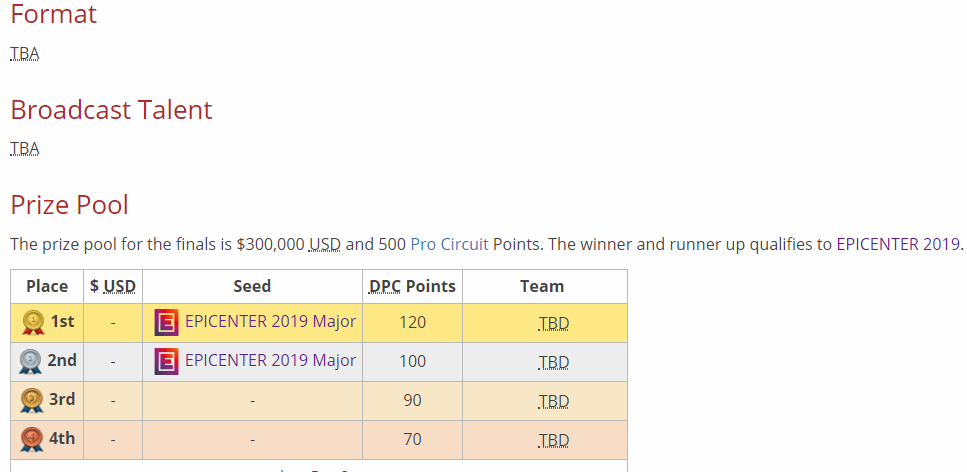967x472 pixels.
Task: Open the EPICENTER 2019 link in the paragraph
Action: coord(897,244)
